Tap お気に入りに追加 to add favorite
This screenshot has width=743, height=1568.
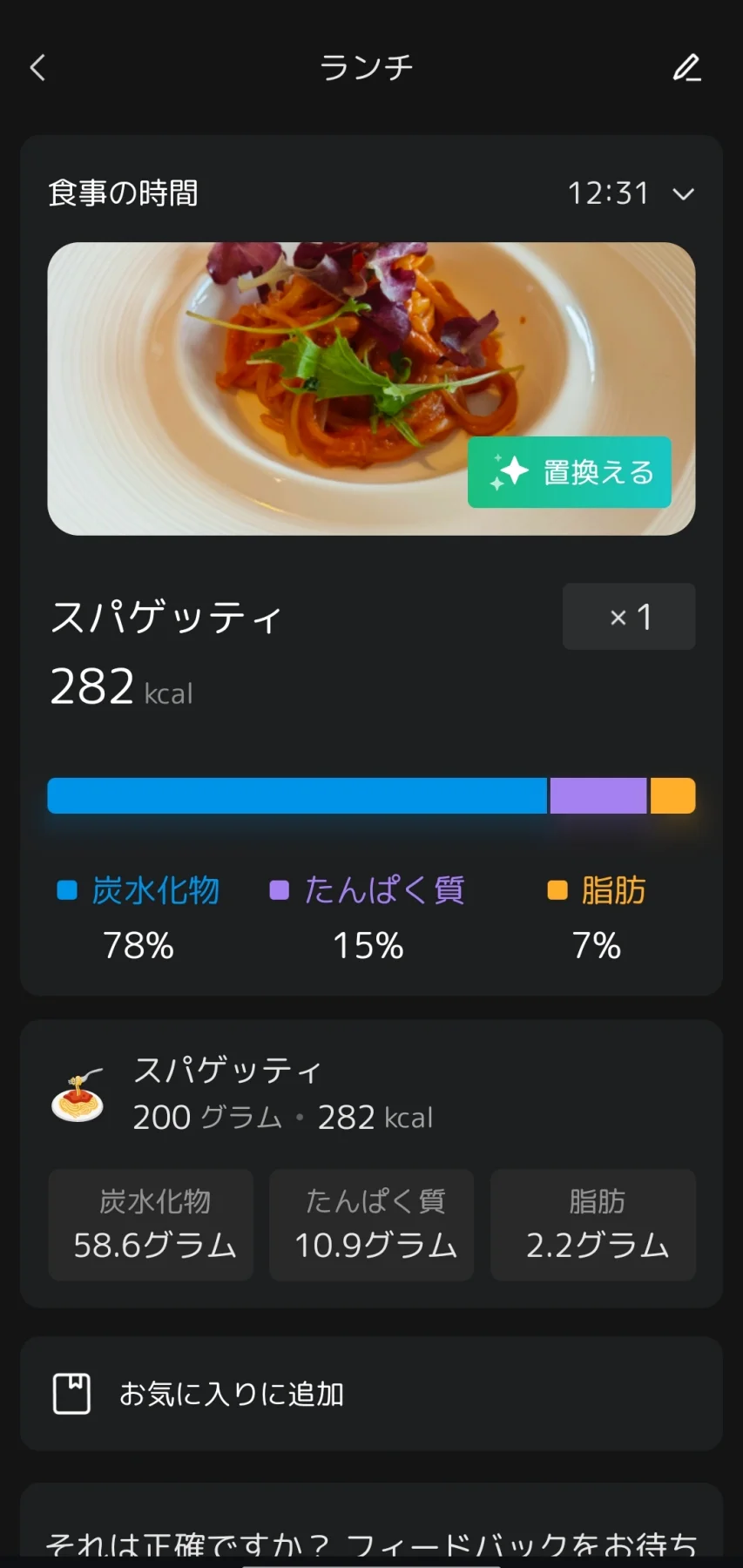[x=232, y=1394]
